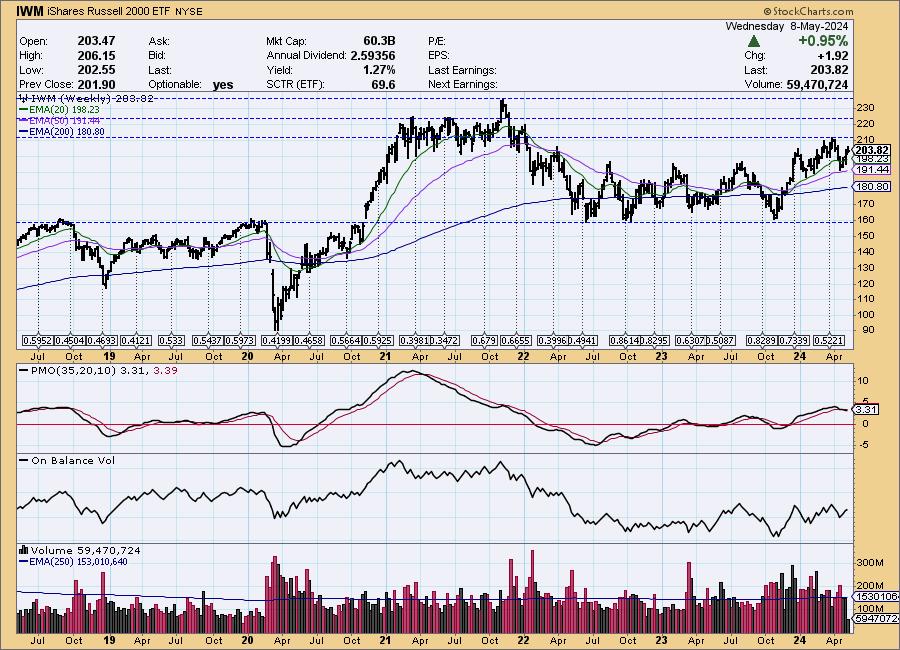Click the small bar icon beside Volume label

(24, 550)
